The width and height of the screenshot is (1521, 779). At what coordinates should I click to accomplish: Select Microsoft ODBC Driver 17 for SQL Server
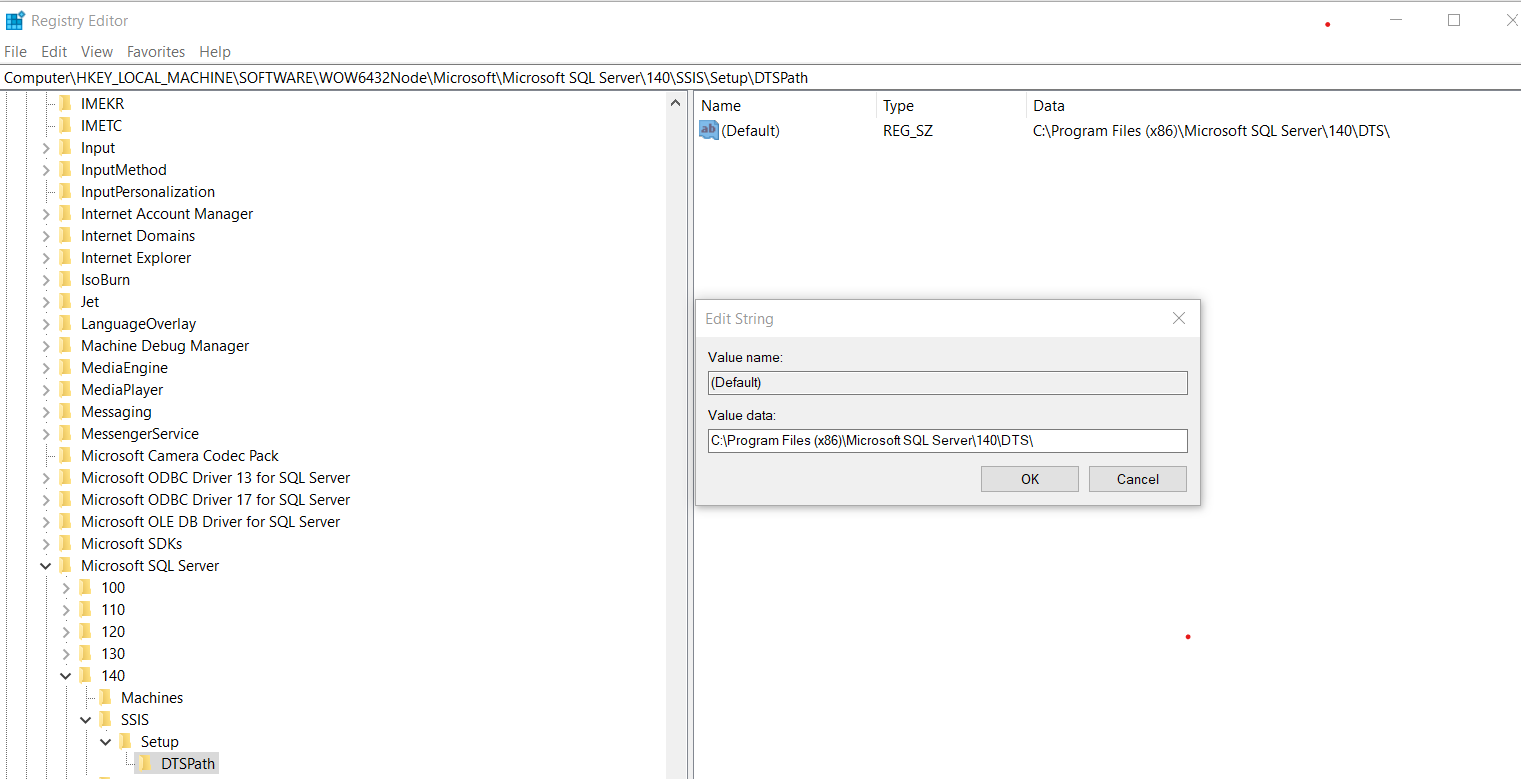[x=216, y=499]
